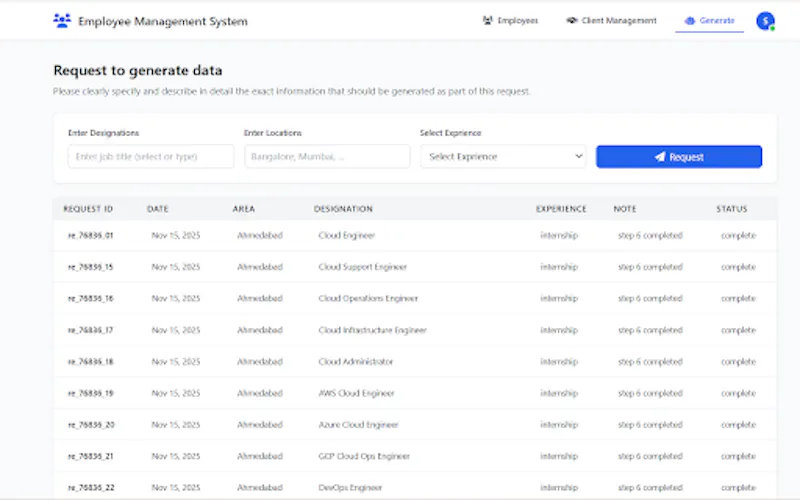The image size is (800, 500).
Task: Click the complete status for Cloud Engineer
Action: tap(738, 236)
